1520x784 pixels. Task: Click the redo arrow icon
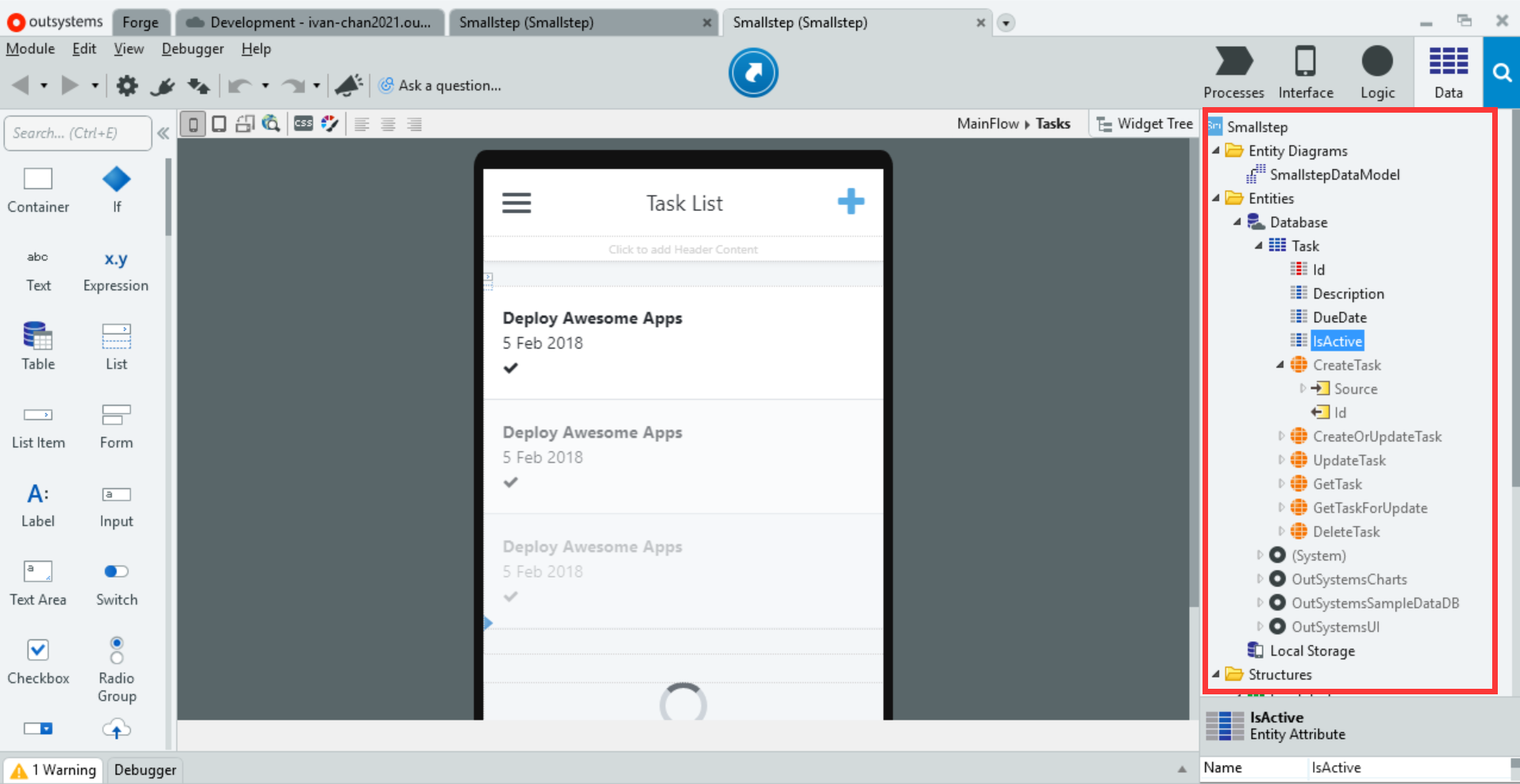click(x=293, y=85)
